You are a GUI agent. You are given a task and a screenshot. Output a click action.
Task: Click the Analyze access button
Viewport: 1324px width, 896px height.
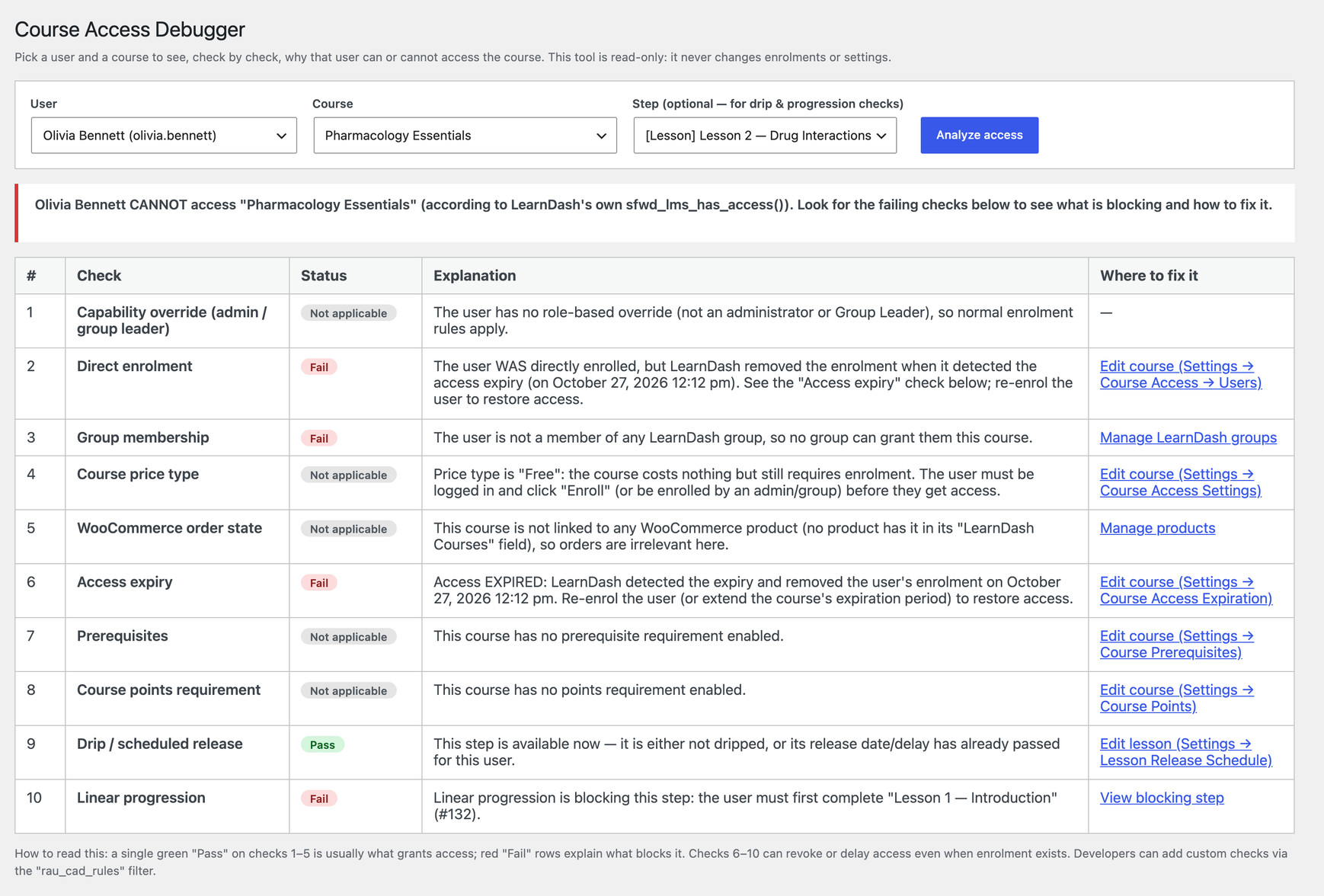(x=979, y=135)
